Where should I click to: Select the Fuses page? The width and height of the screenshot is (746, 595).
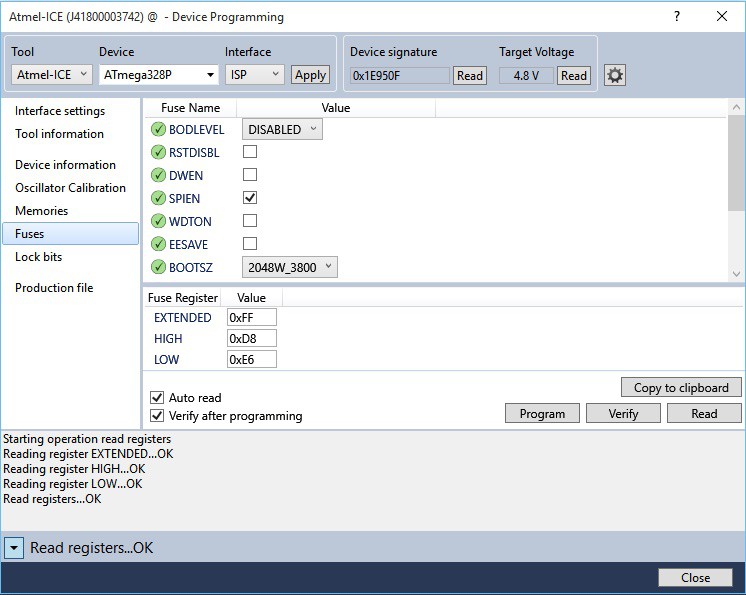click(x=70, y=234)
